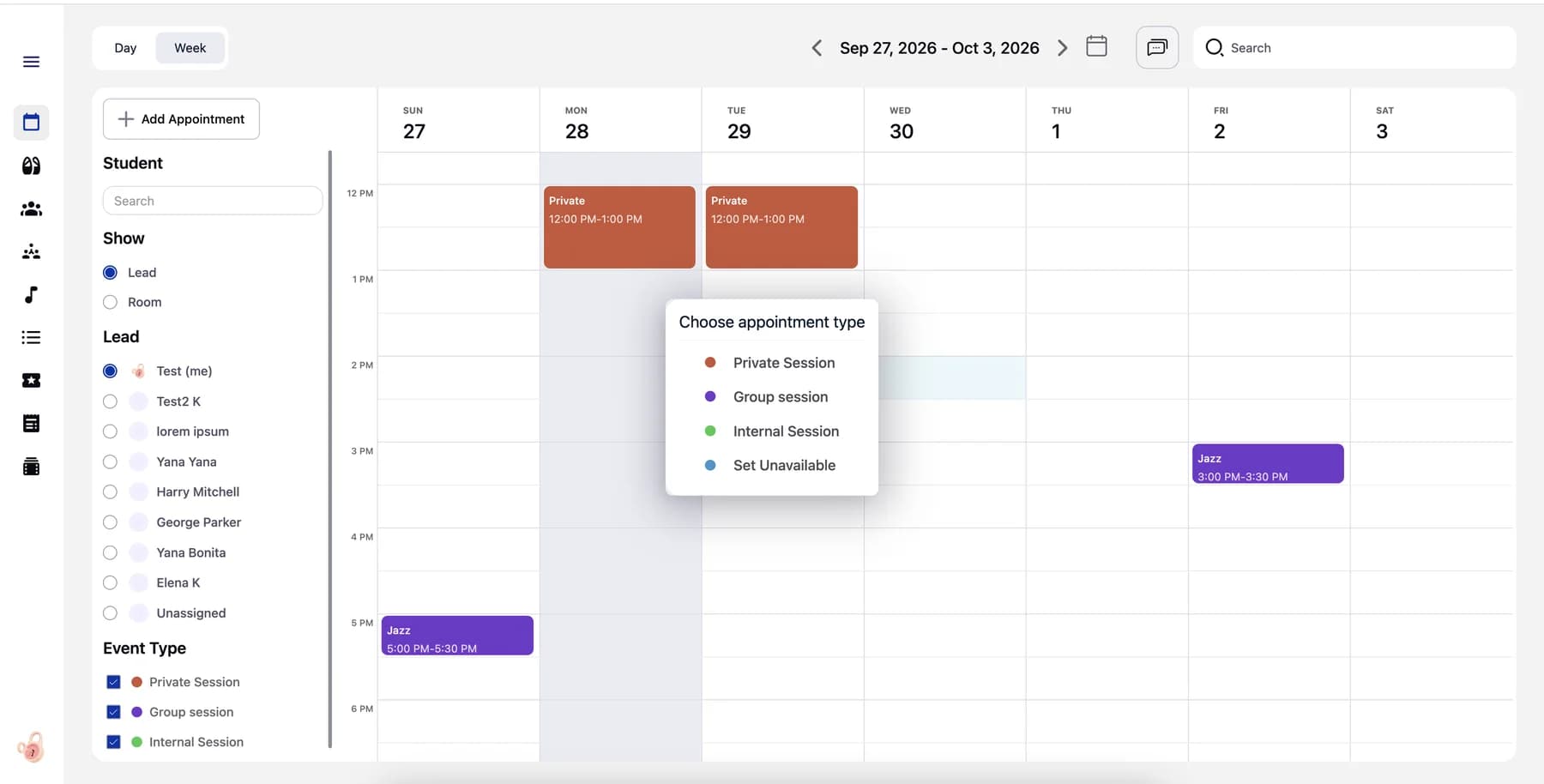Select lead Test2 K radio button
This screenshot has height=784, width=1544.
[110, 401]
